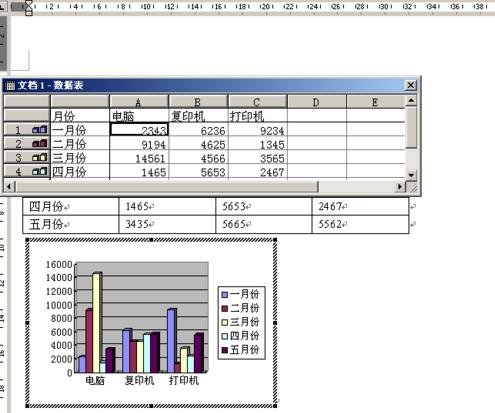Click 五月份 cell in the document table
Image resolution: width=495 pixels, height=413 pixels.
pos(71,224)
